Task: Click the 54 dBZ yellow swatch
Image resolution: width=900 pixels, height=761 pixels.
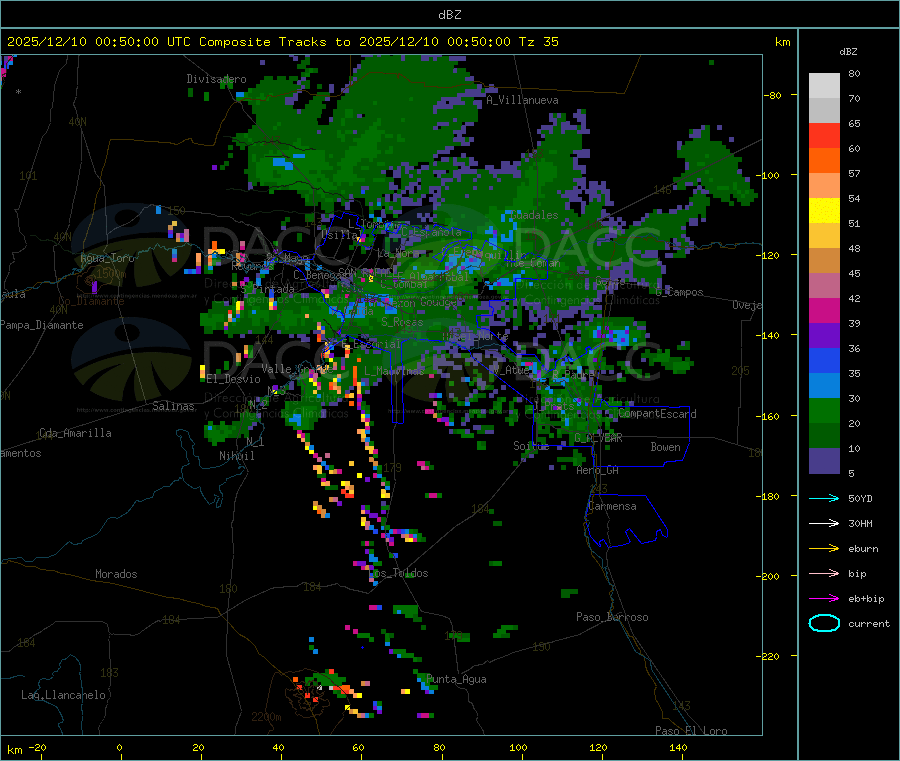Action: [x=824, y=211]
